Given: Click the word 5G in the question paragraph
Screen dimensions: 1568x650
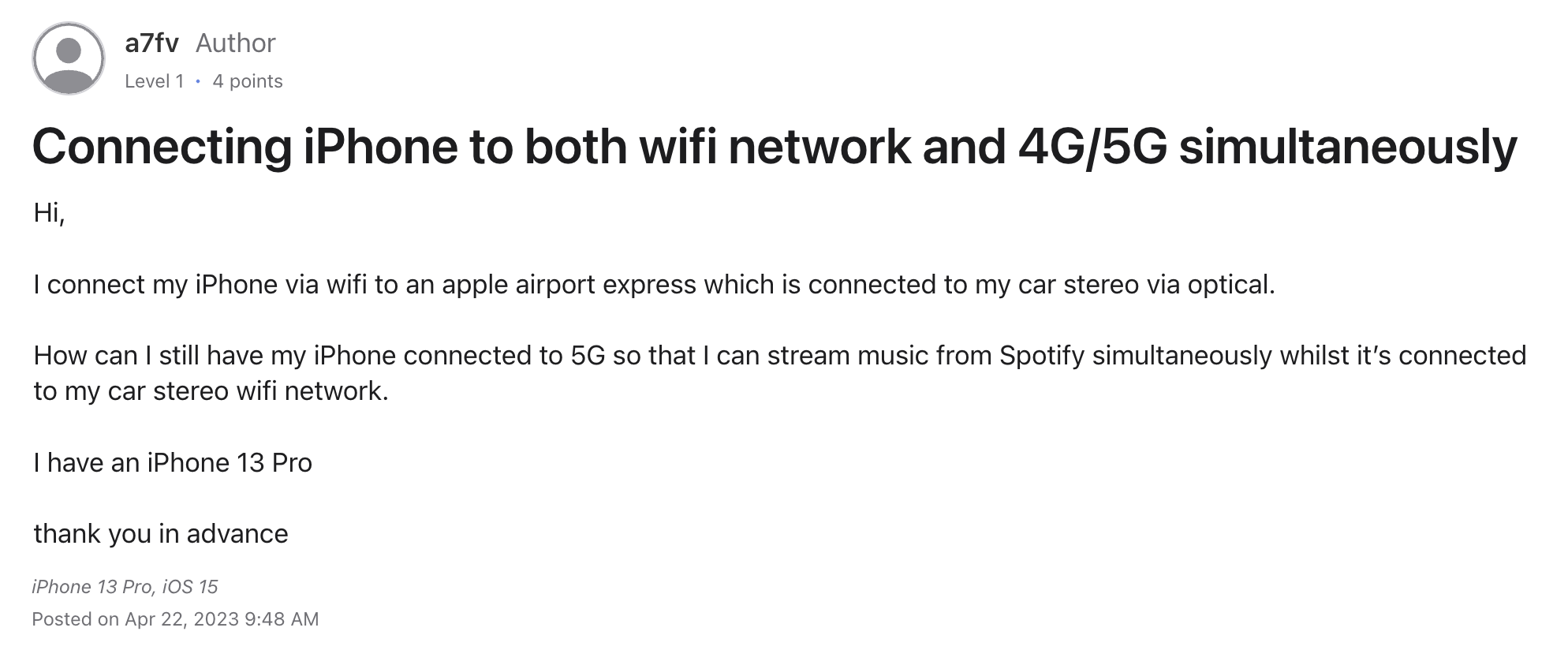Looking at the screenshot, I should [588, 356].
